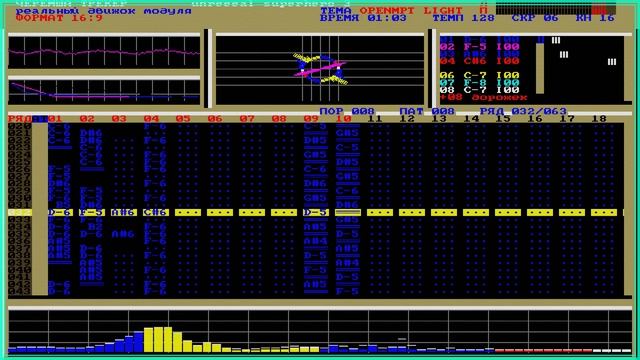Click the A#6 note at row 035 in channel 03
Screen dimensions: 640x360
pos(123,234)
